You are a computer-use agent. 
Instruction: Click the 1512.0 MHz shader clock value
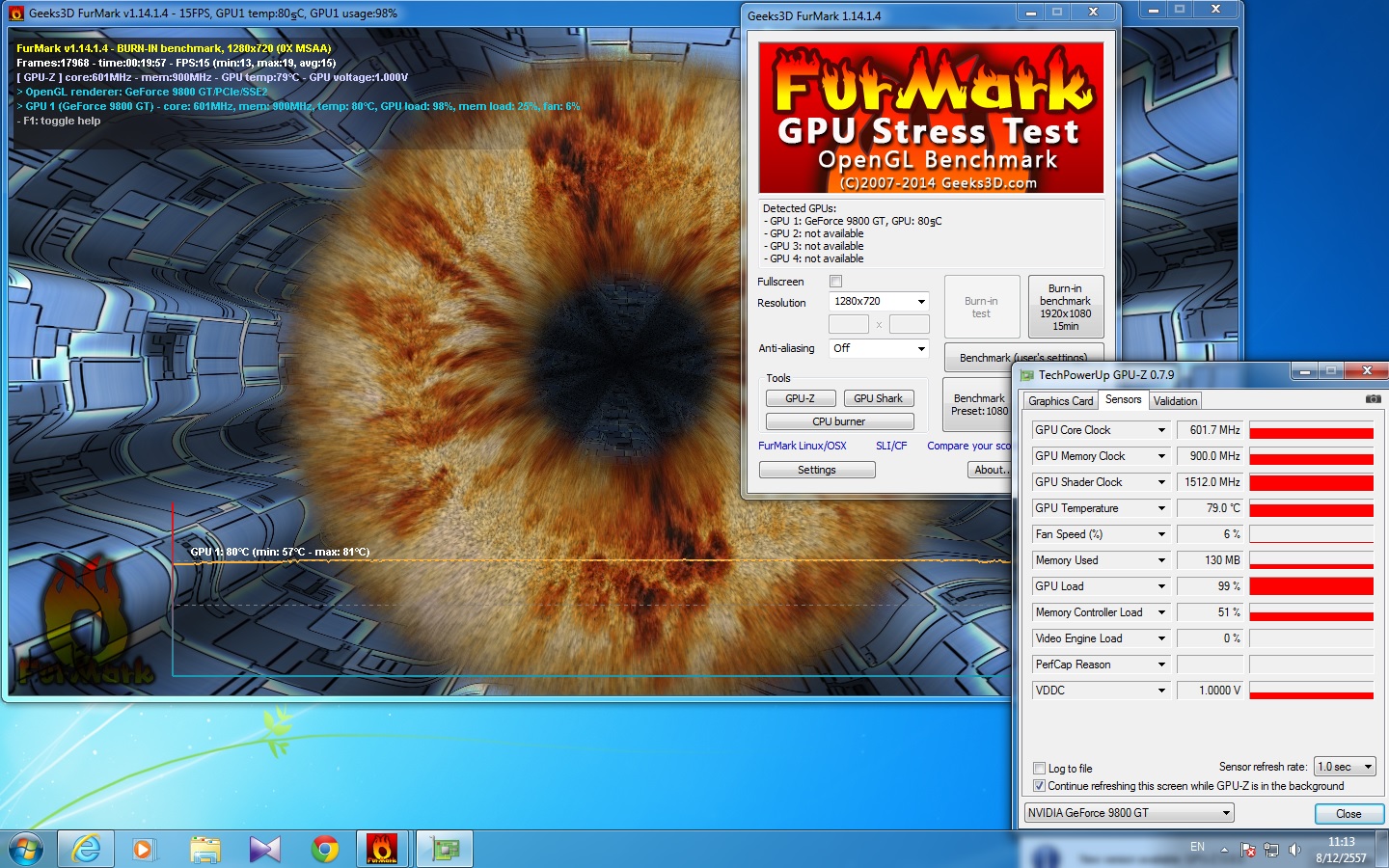point(1210,482)
